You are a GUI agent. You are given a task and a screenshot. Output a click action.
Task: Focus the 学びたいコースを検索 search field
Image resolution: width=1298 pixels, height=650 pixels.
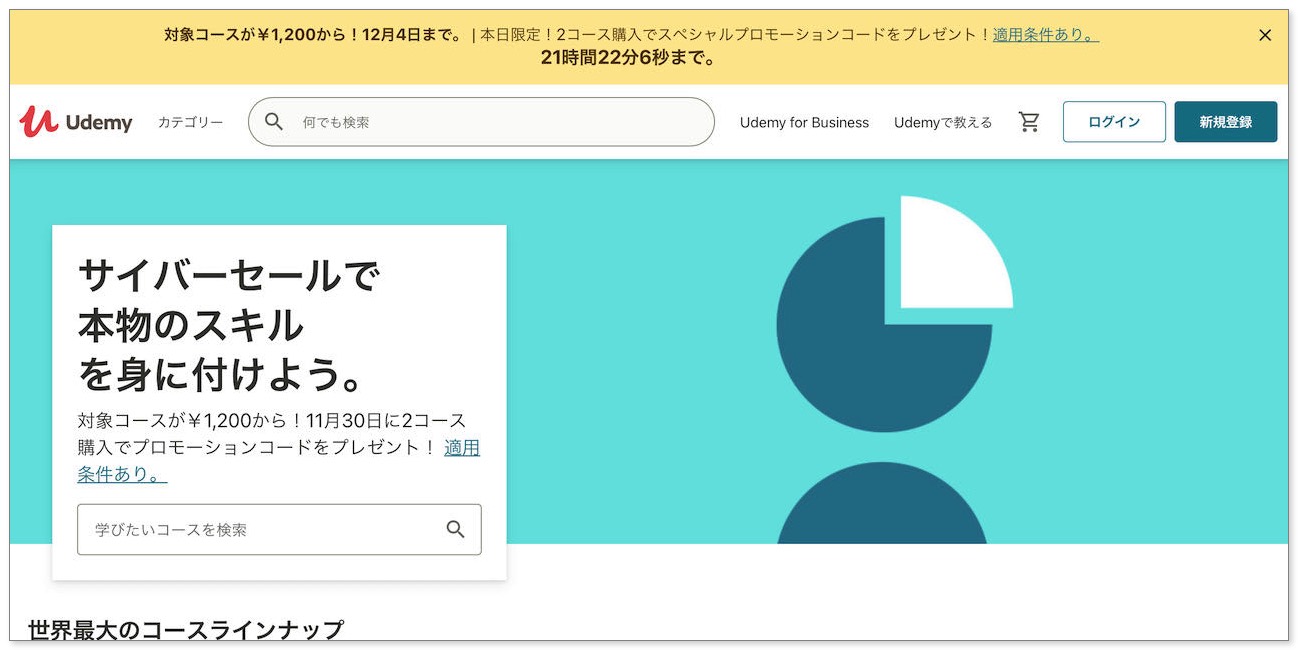(x=279, y=529)
